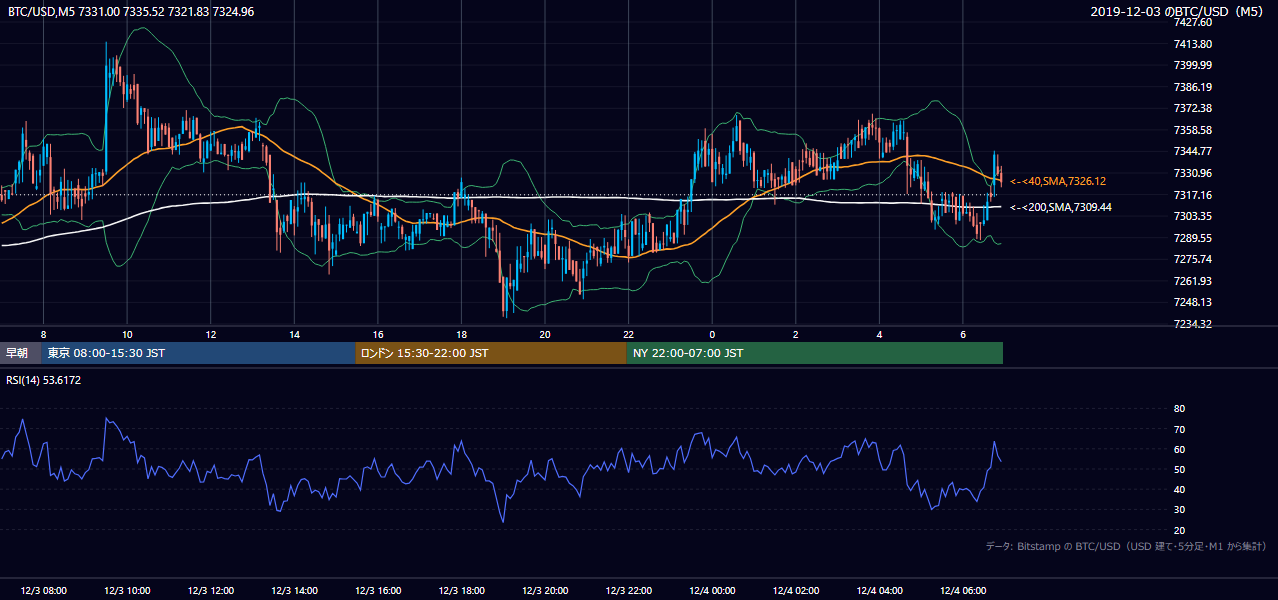Click the 12/3 08:00 time axis label
The width and height of the screenshot is (1278, 600).
pyautogui.click(x=43, y=590)
